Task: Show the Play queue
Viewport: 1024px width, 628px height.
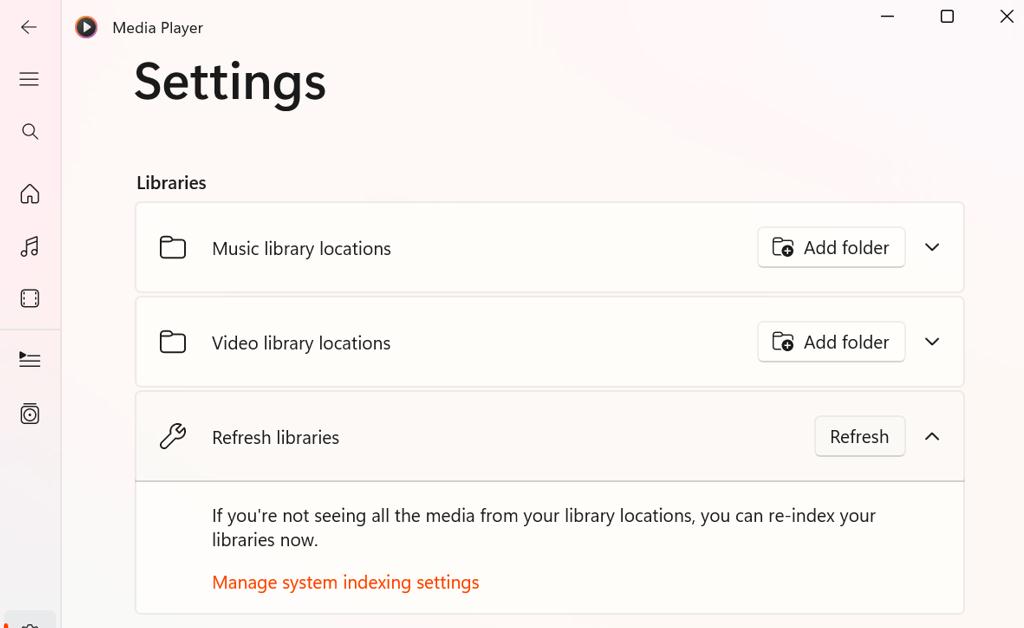Action: pos(30,360)
